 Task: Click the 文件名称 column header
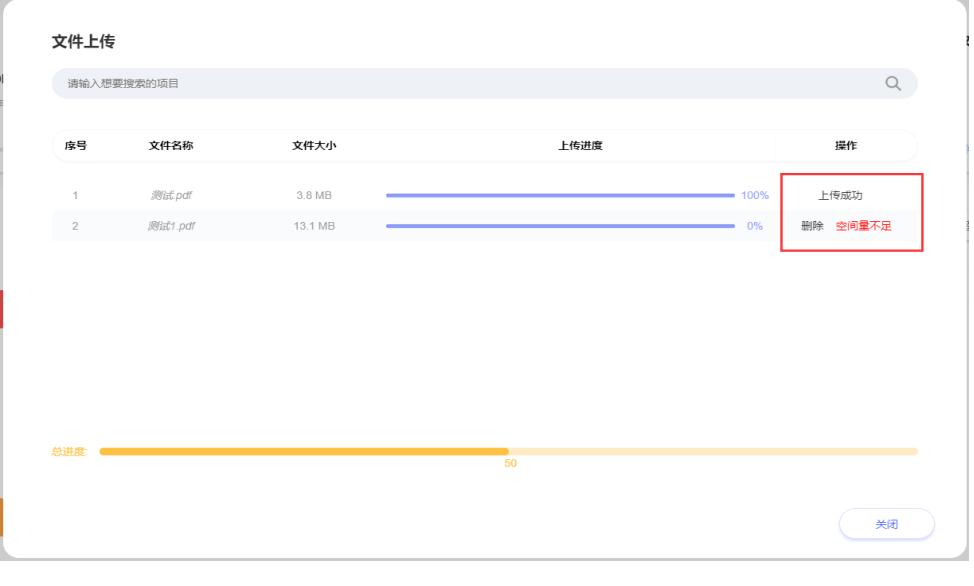170,146
